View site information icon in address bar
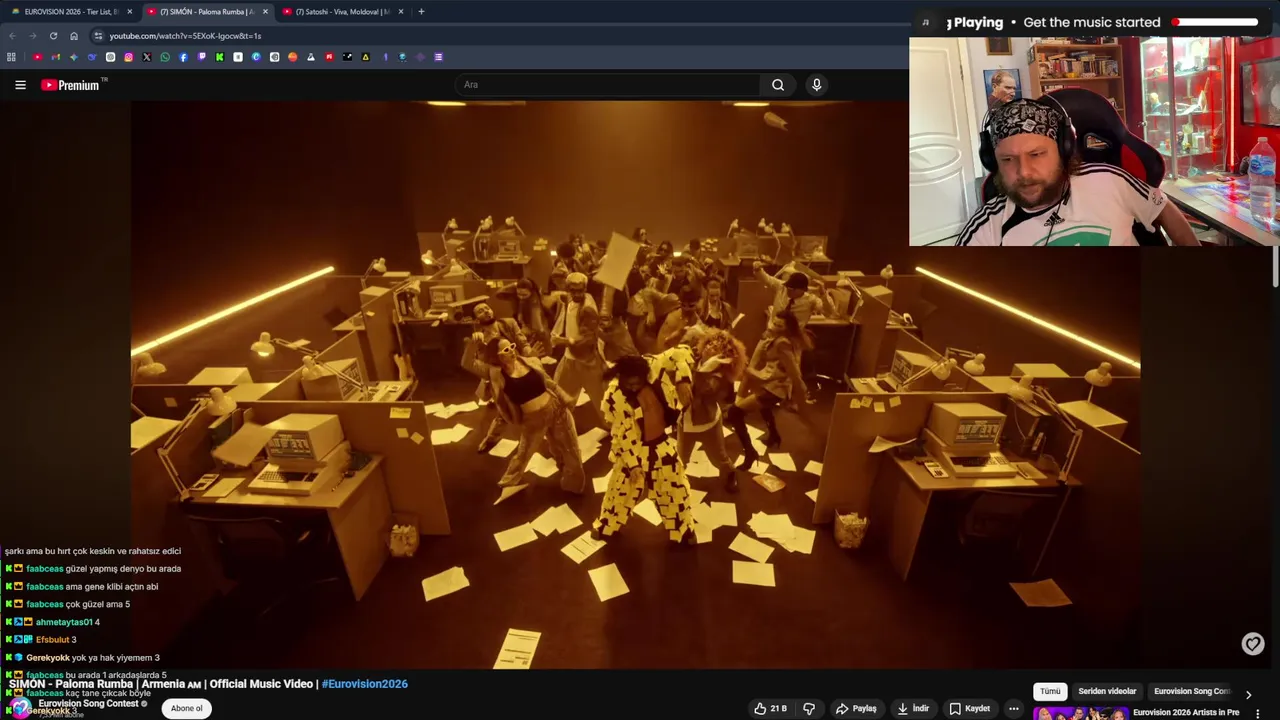1280x720 pixels. pos(98,36)
